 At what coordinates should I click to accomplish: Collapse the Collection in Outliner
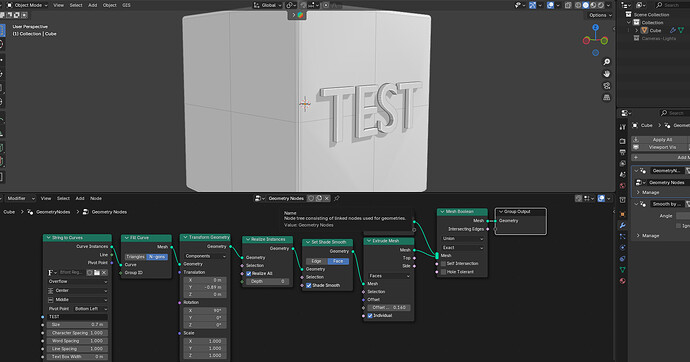pos(629,22)
